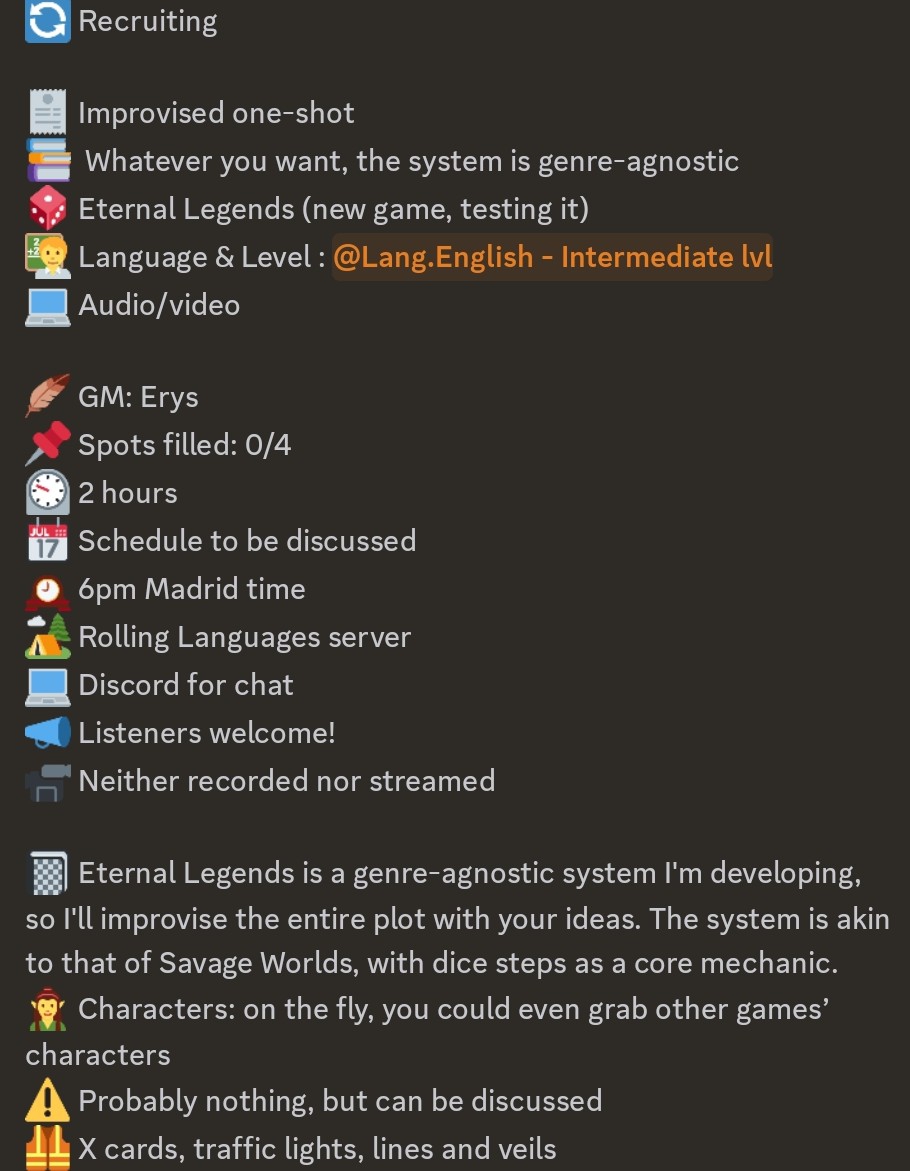
Task: Click the video camera emoji by Neither recorded
Action: coord(48,782)
